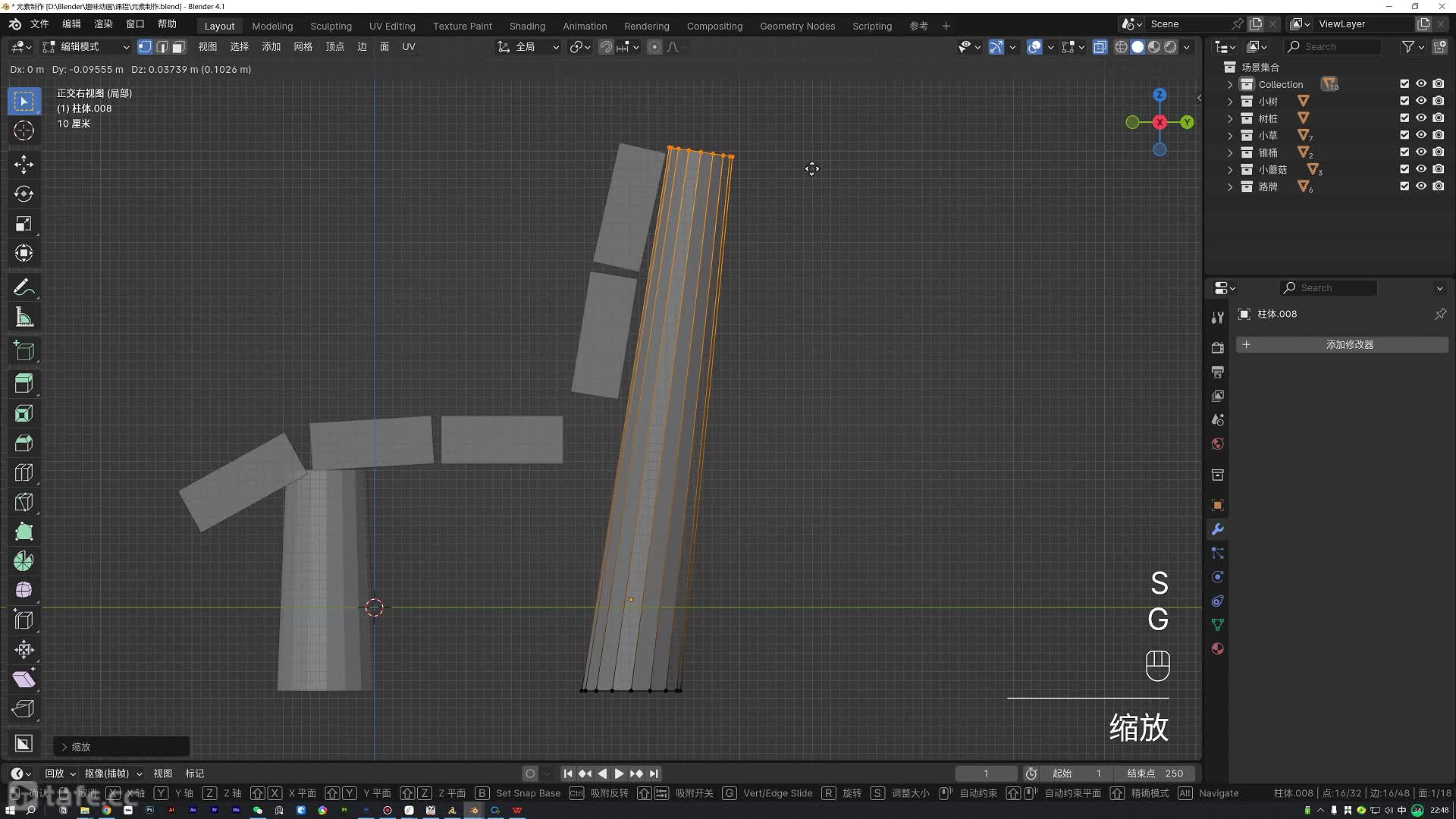Select the Poly Build tool

(24, 532)
